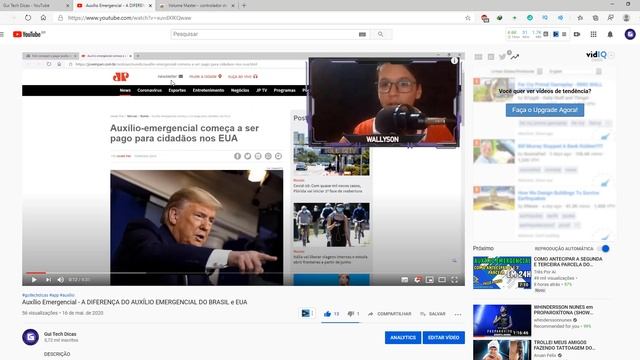Screen dimensions: 640x360
Task: Click COMPARTILHAR share button
Action: tap(389, 314)
